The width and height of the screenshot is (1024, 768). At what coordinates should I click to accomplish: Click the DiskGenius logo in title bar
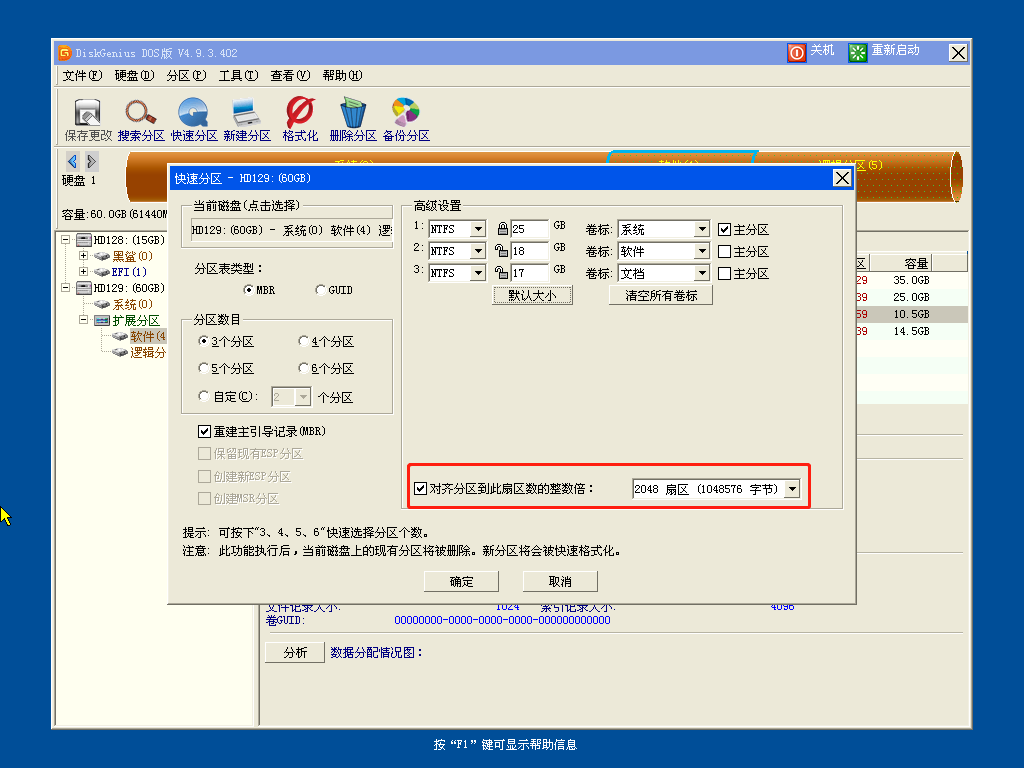coord(64,53)
